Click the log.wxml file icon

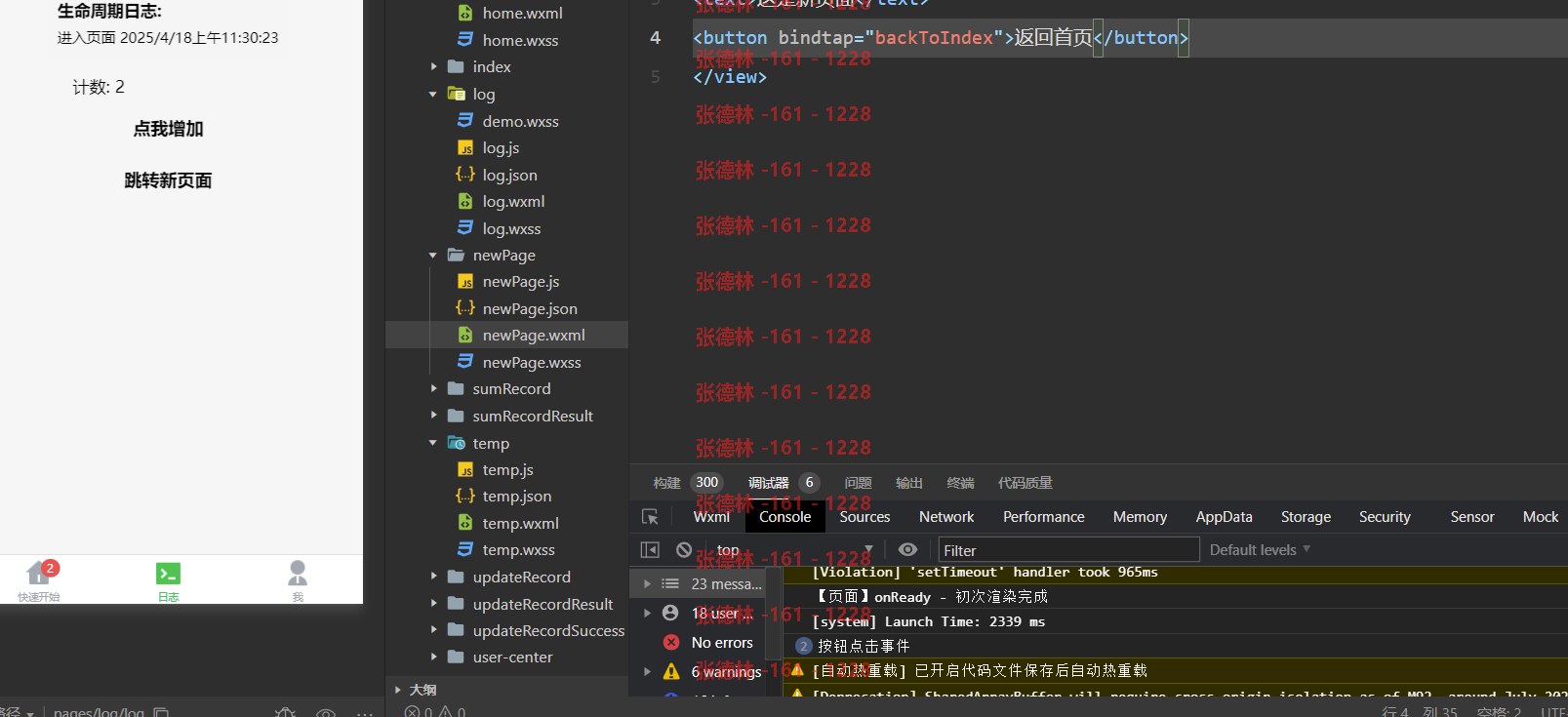coord(465,201)
